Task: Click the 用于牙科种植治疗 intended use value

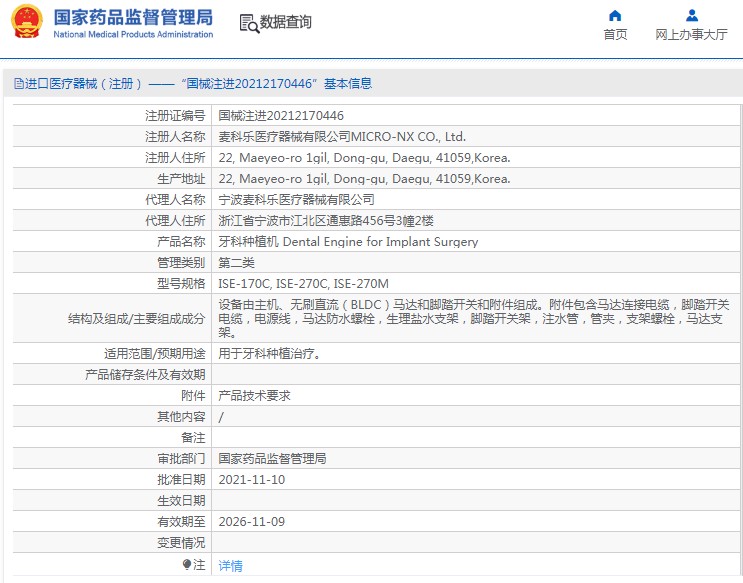Action: tap(270, 354)
